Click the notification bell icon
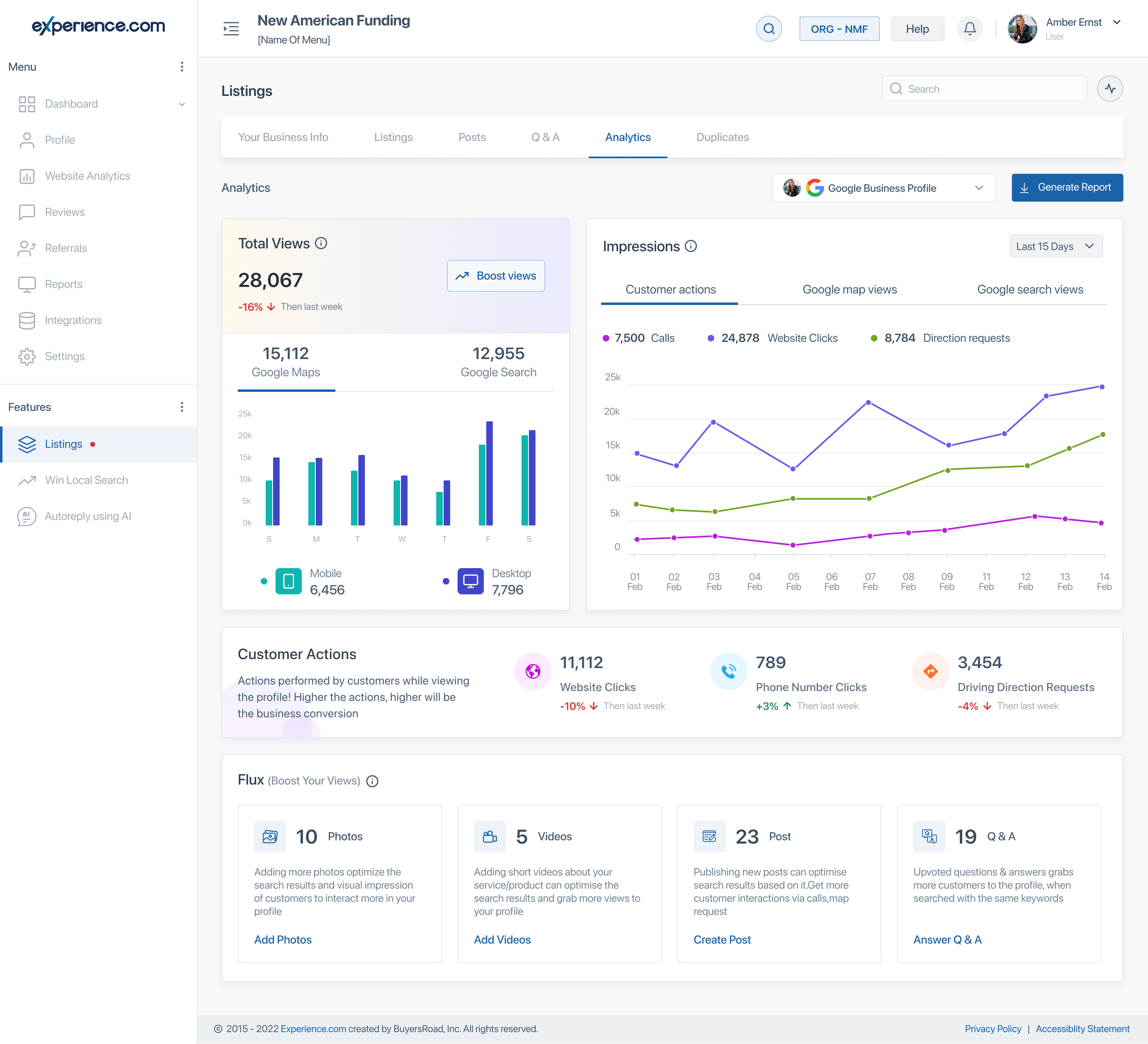Viewport: 1148px width, 1044px height. [969, 28]
